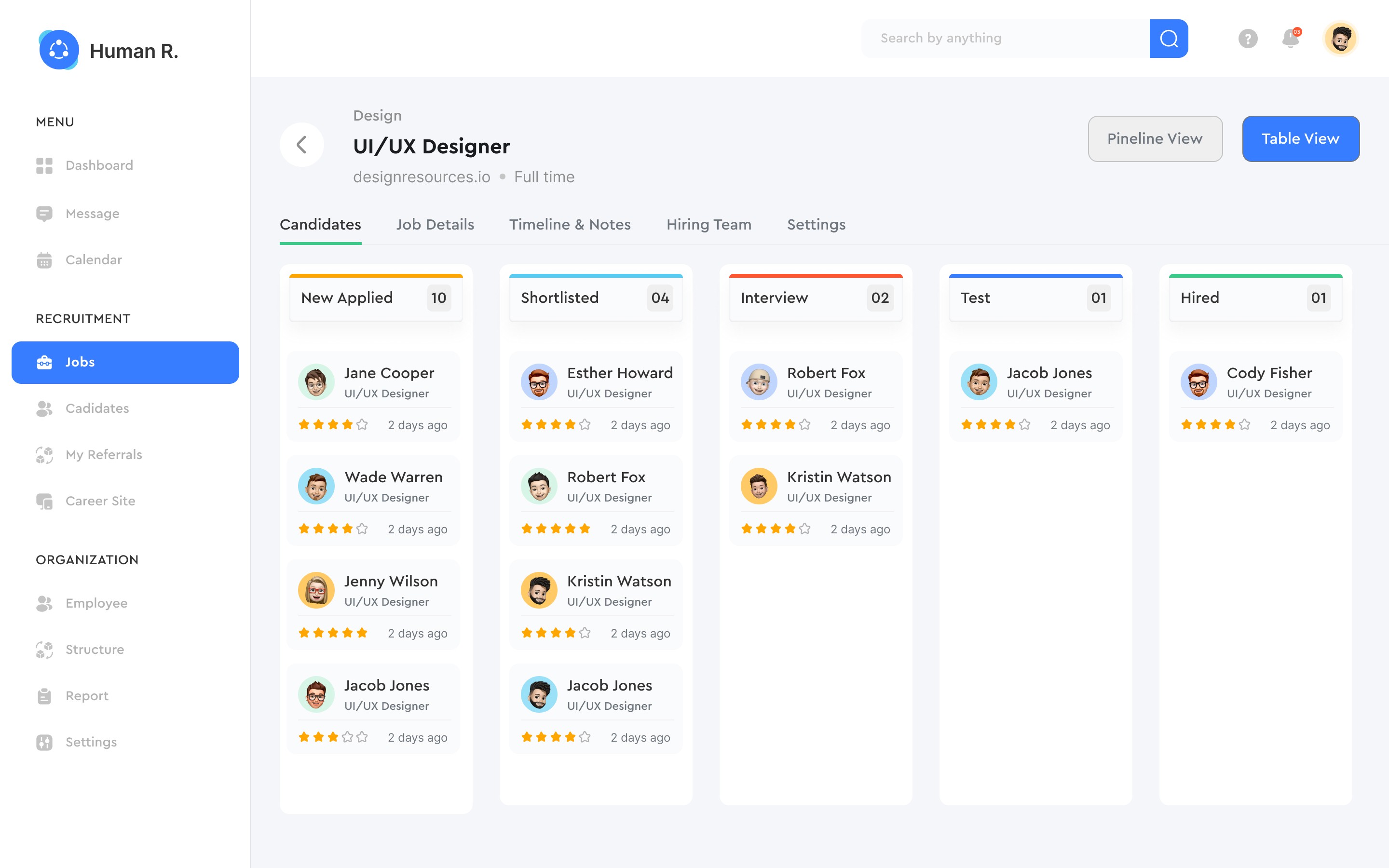This screenshot has height=868, width=1389.
Task: Select My Referrals in the sidebar
Action: [103, 455]
